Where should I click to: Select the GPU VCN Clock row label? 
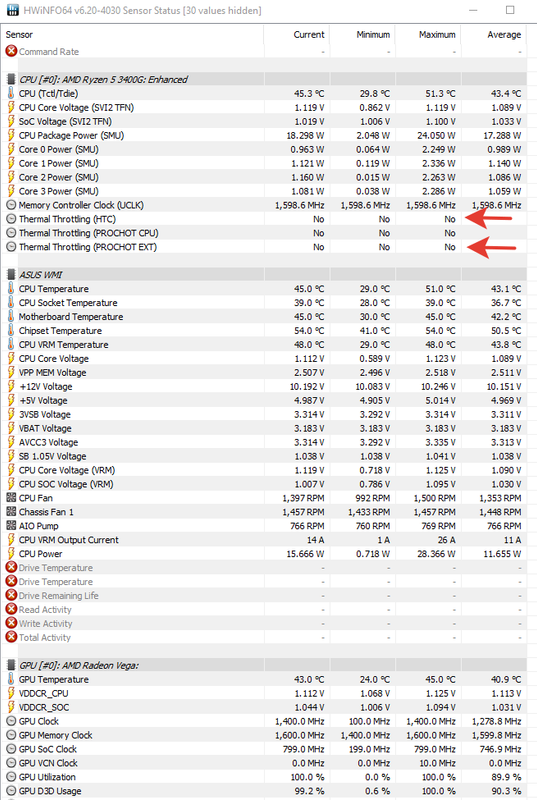48,763
